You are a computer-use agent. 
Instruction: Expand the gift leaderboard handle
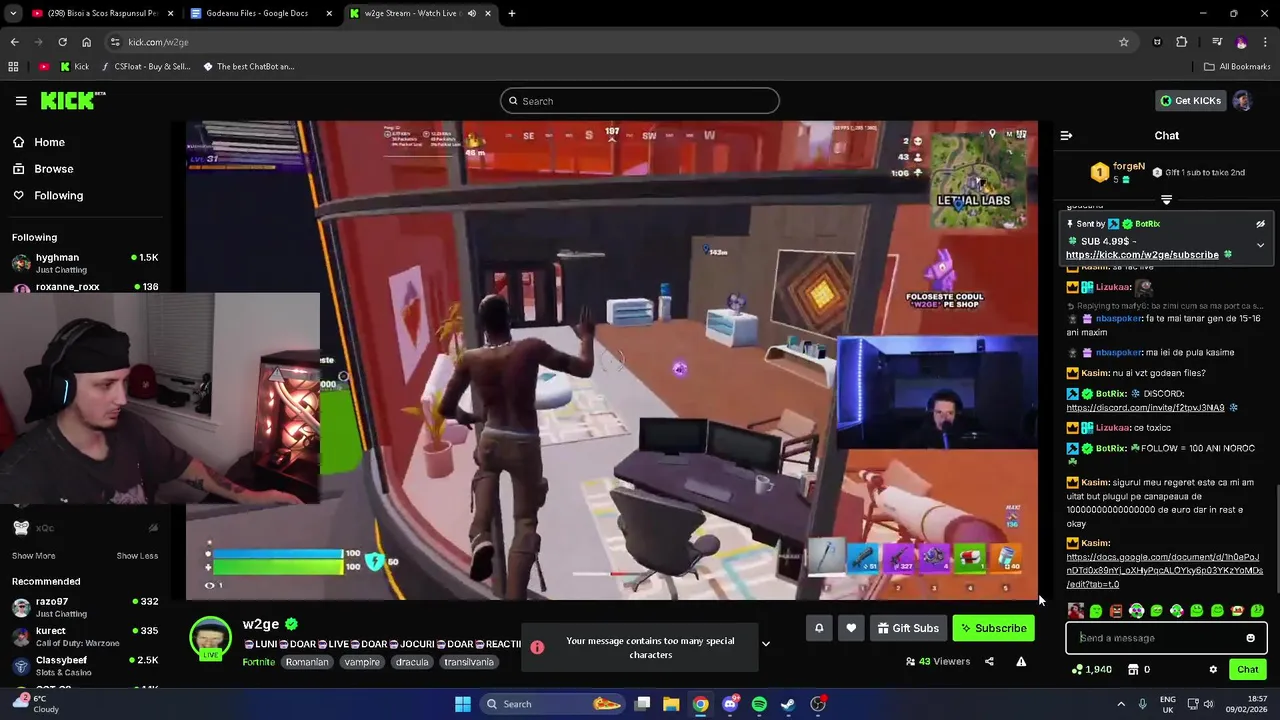[1166, 200]
